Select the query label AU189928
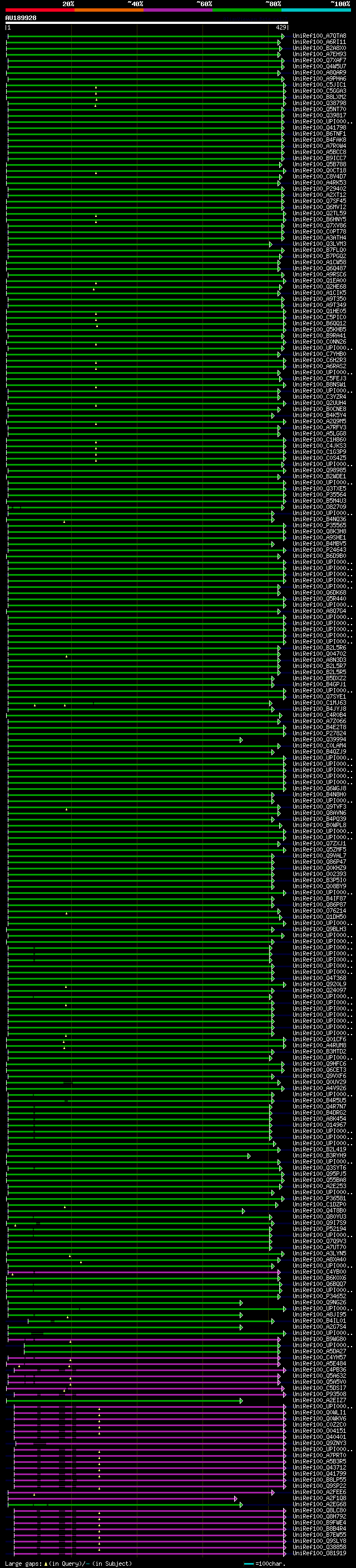Viewport: 356px width, 1568px height. tap(21, 18)
